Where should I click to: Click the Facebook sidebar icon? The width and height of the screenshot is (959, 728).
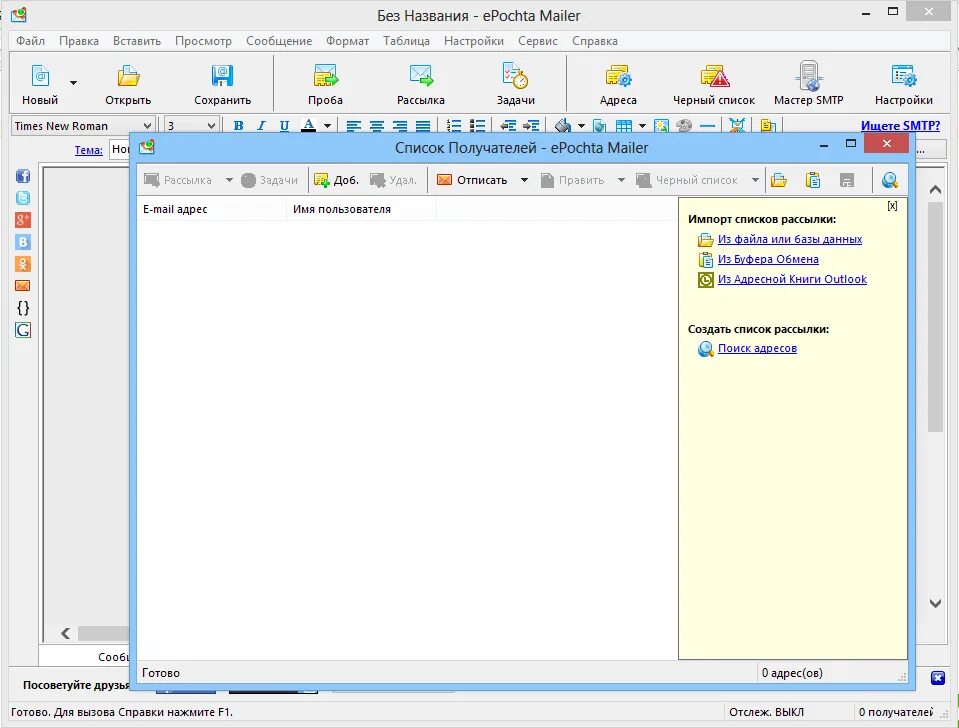(23, 176)
